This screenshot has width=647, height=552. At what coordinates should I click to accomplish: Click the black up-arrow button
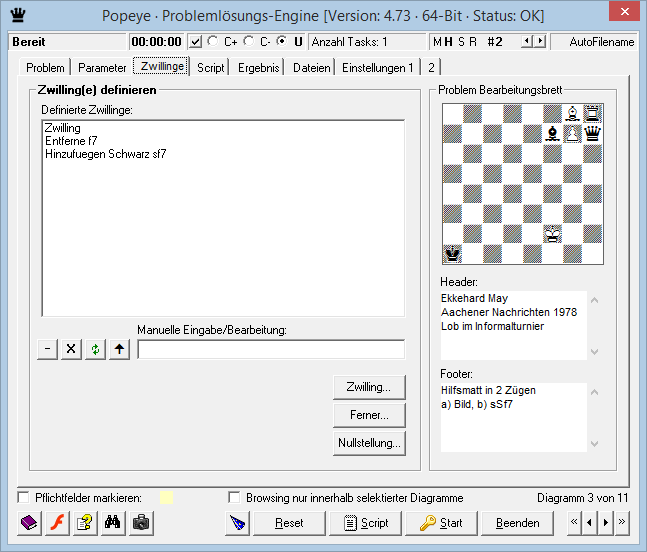[119, 349]
